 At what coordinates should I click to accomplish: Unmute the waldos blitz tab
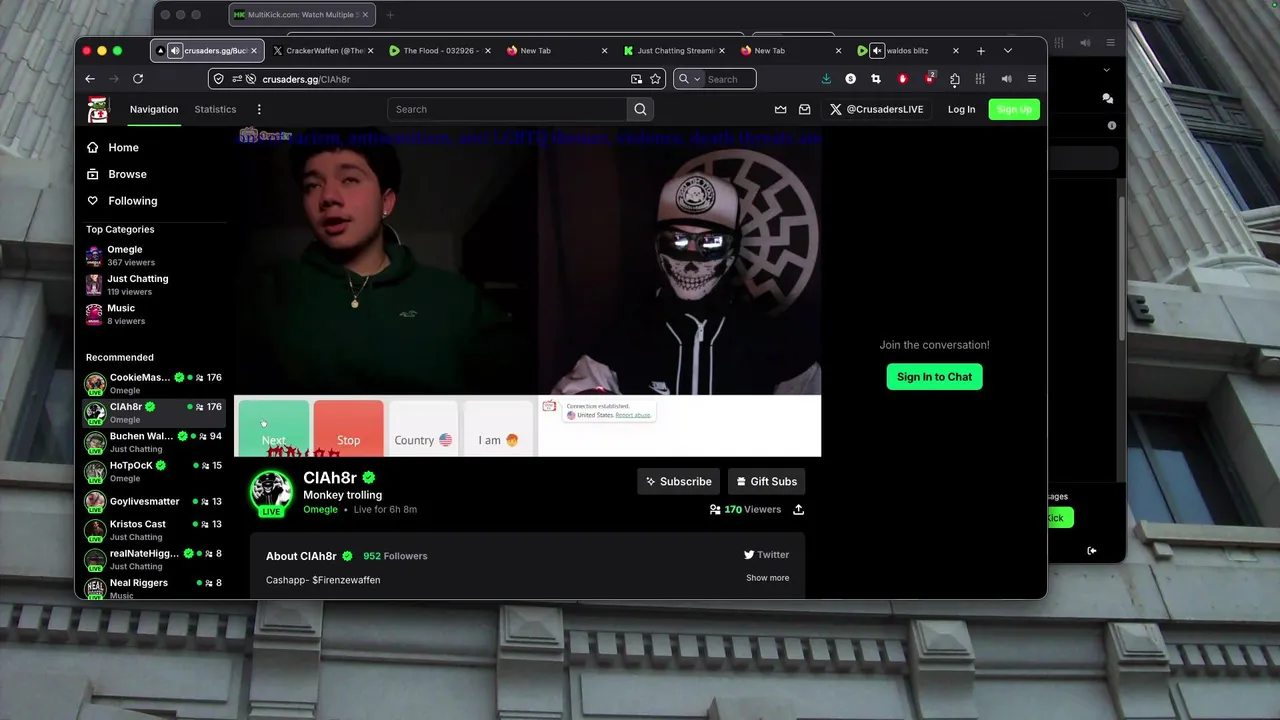[877, 50]
